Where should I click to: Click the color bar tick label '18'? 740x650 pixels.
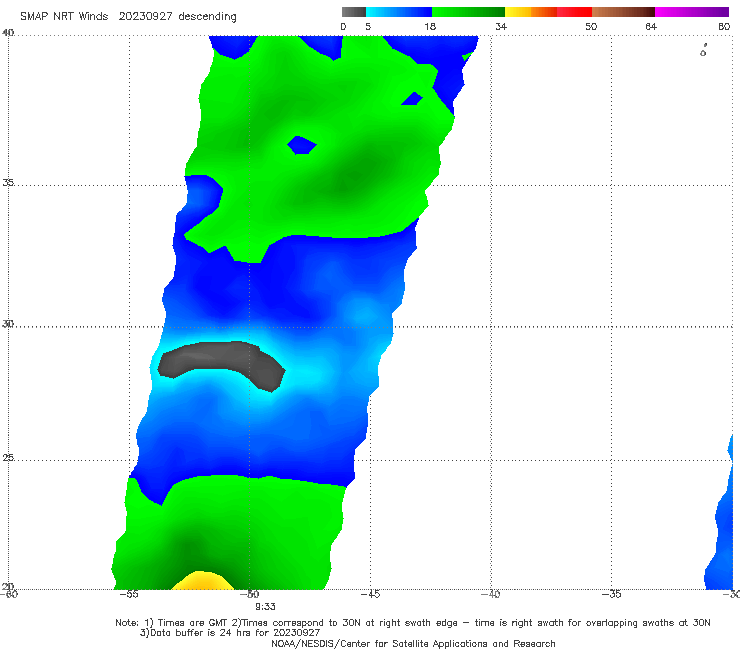pyautogui.click(x=430, y=26)
